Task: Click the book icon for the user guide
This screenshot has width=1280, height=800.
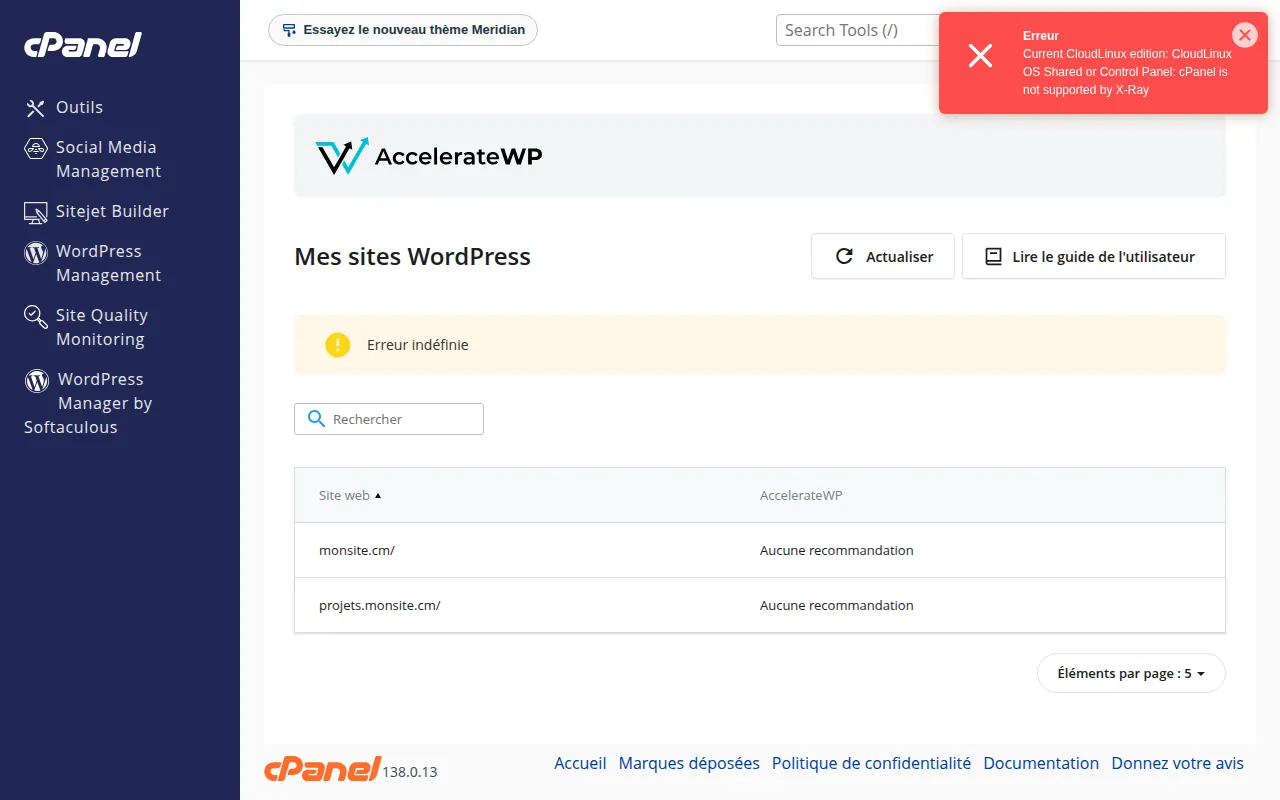Action: 993,257
